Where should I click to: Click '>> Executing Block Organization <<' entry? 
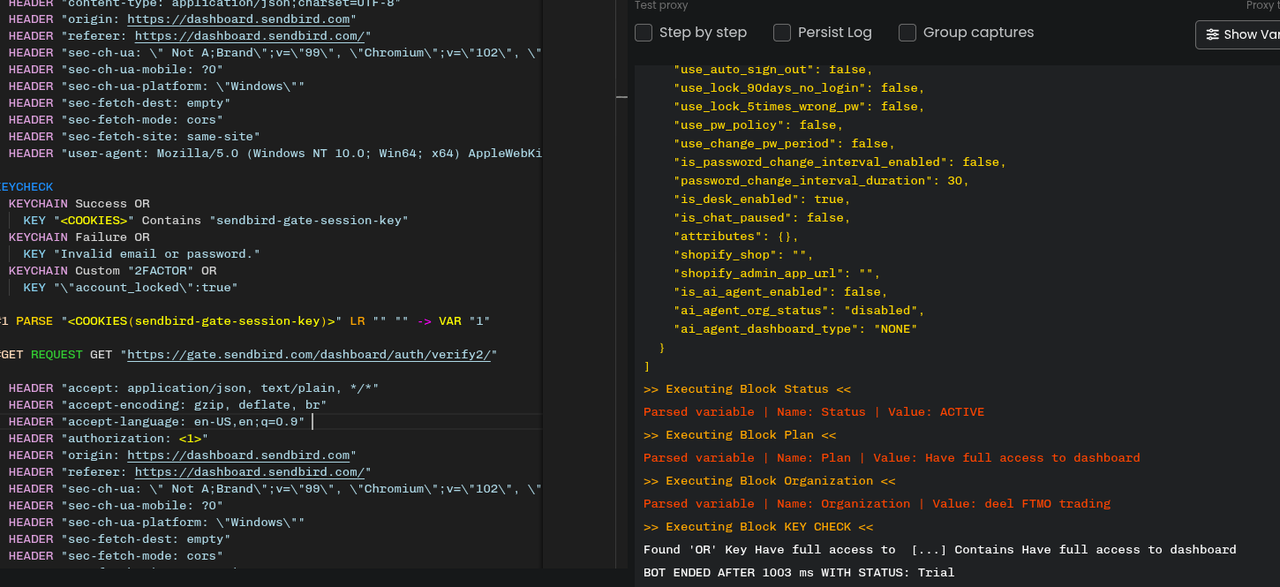click(769, 481)
